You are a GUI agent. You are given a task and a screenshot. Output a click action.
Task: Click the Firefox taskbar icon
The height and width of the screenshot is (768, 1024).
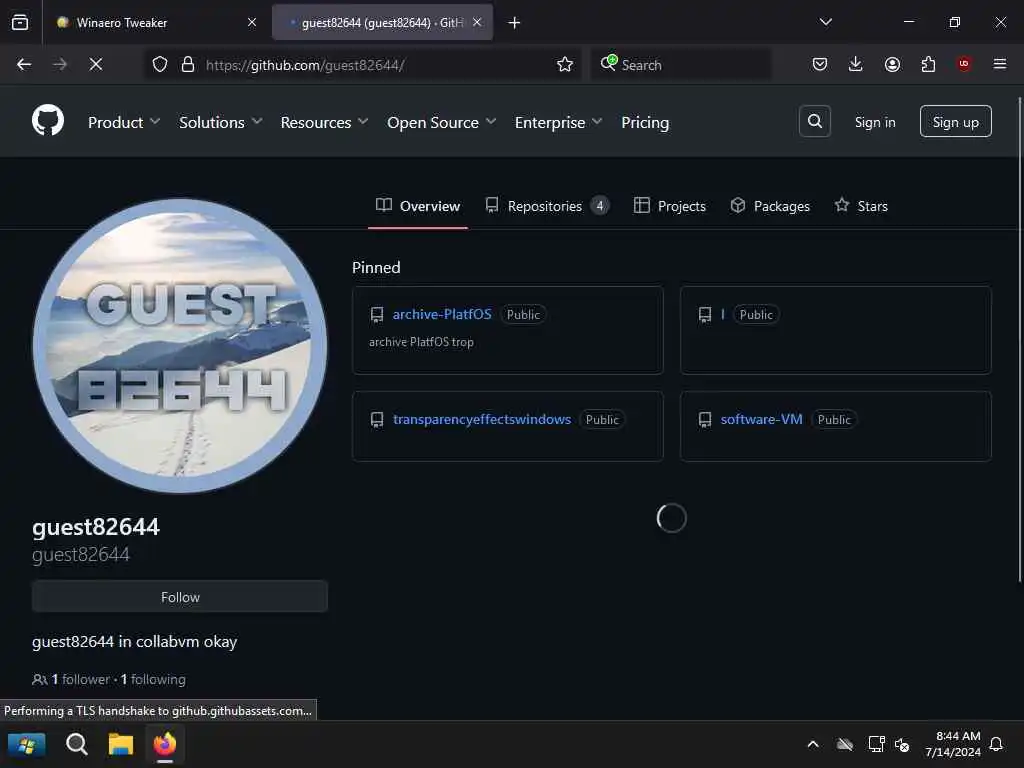pos(165,744)
